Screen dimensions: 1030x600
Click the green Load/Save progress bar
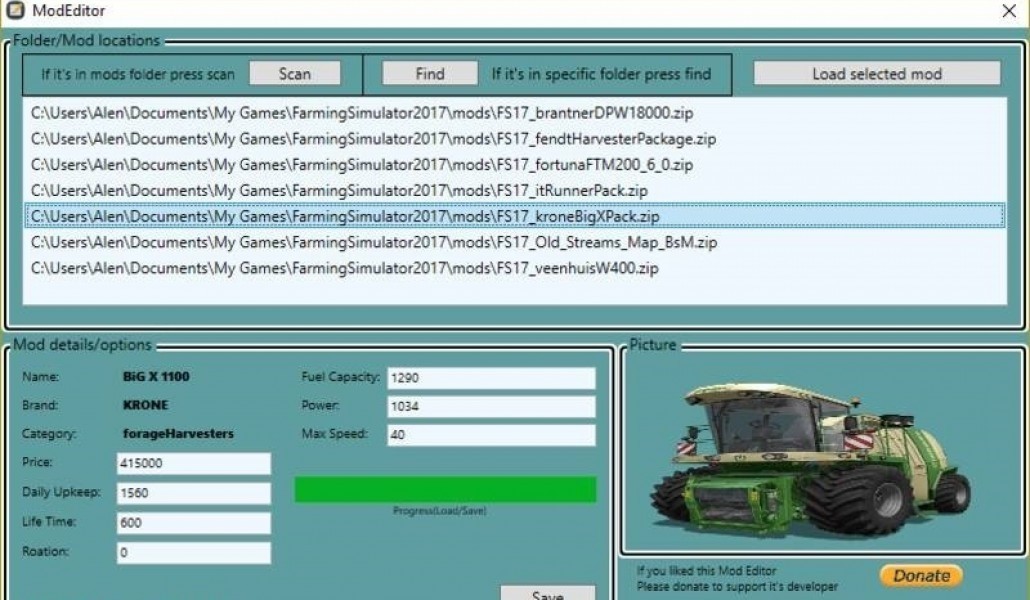[x=445, y=489]
